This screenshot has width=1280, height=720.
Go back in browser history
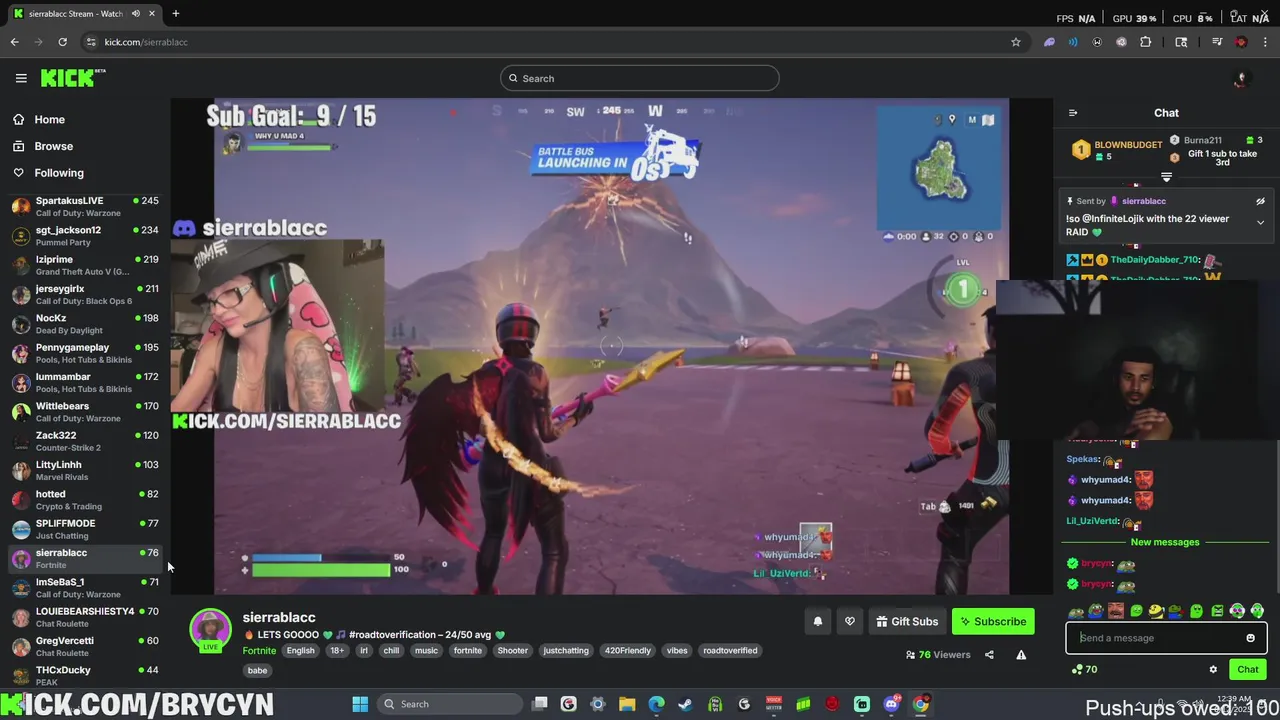14,42
